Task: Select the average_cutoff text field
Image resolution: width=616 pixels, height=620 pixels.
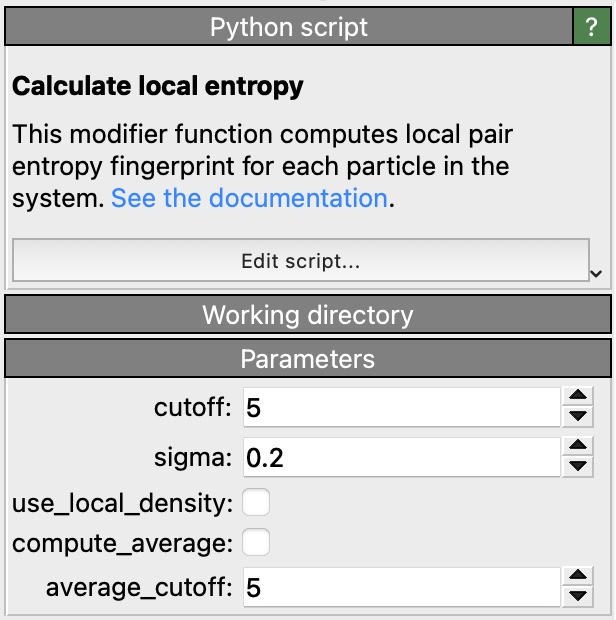Action: pyautogui.click(x=398, y=587)
